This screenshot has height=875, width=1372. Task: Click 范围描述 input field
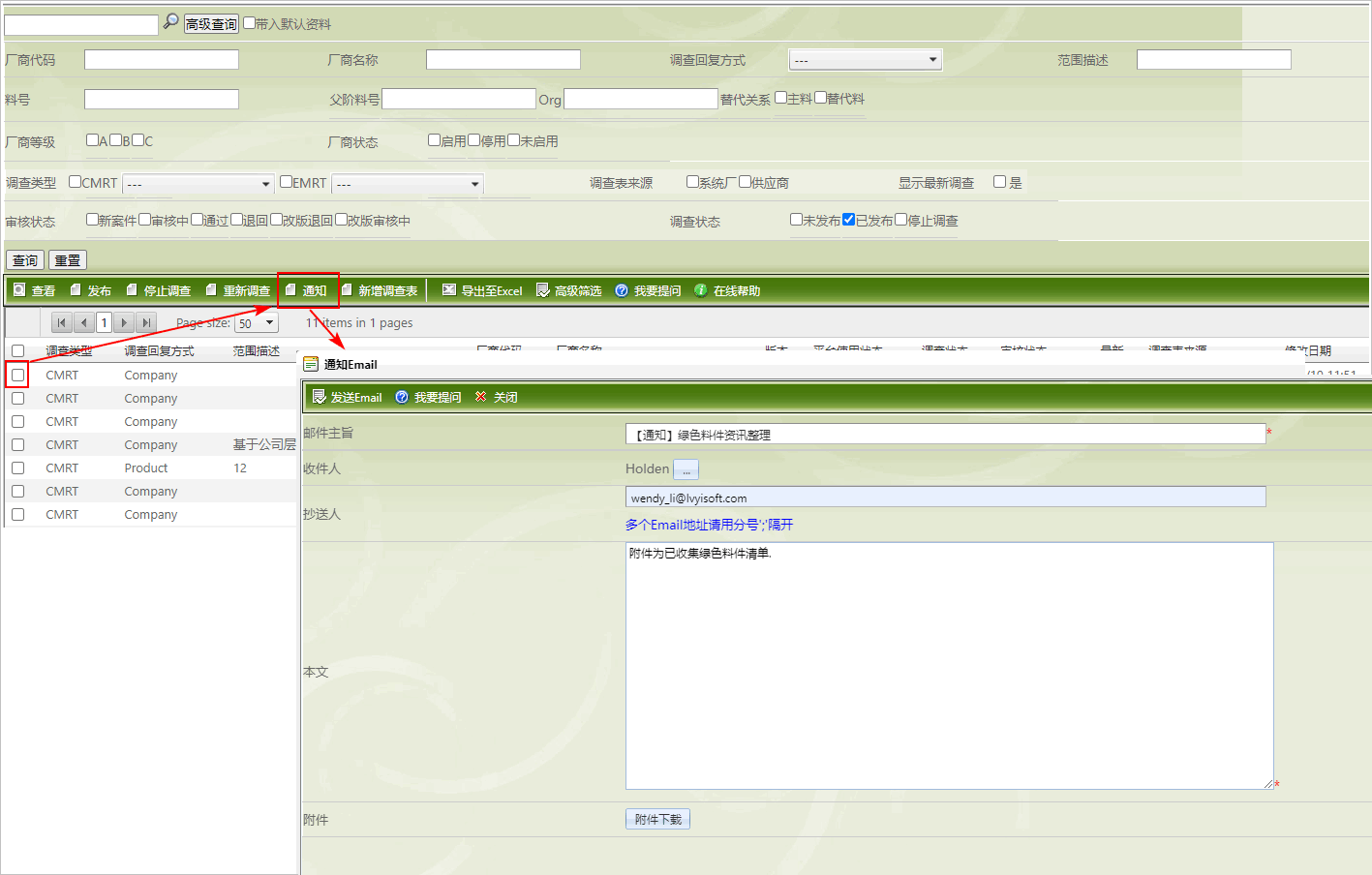point(1214,60)
